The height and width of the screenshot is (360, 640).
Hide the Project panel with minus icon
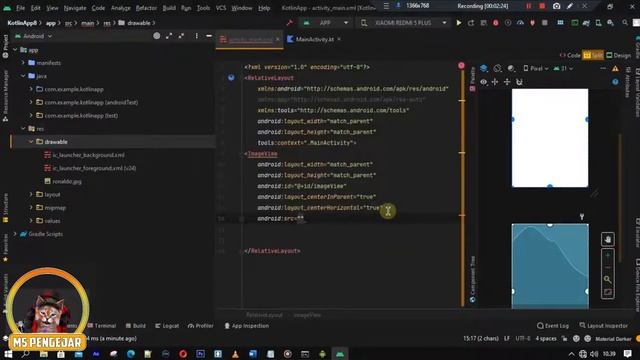(209, 36)
